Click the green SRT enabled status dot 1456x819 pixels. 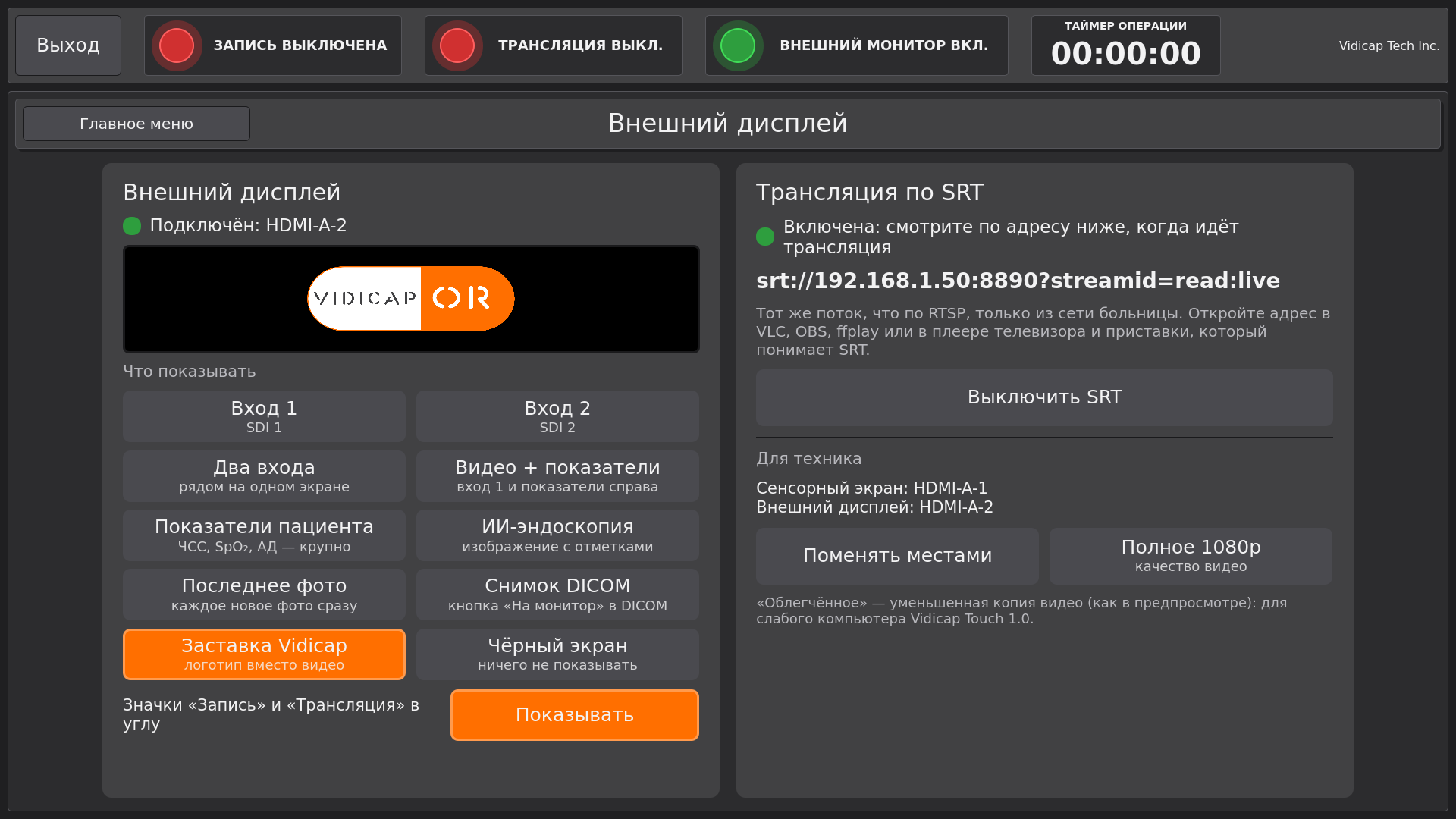point(765,237)
